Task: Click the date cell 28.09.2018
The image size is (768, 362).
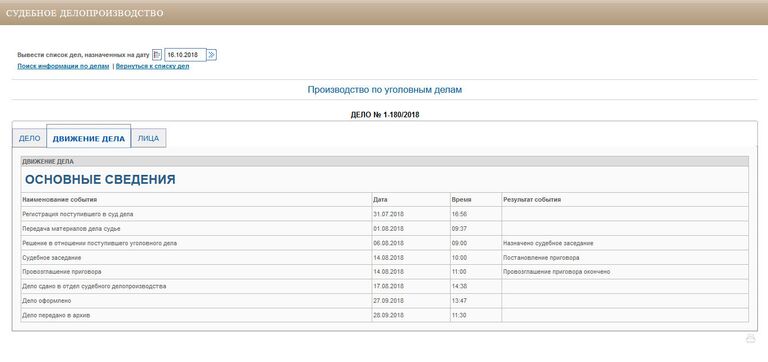Action: tap(411, 315)
